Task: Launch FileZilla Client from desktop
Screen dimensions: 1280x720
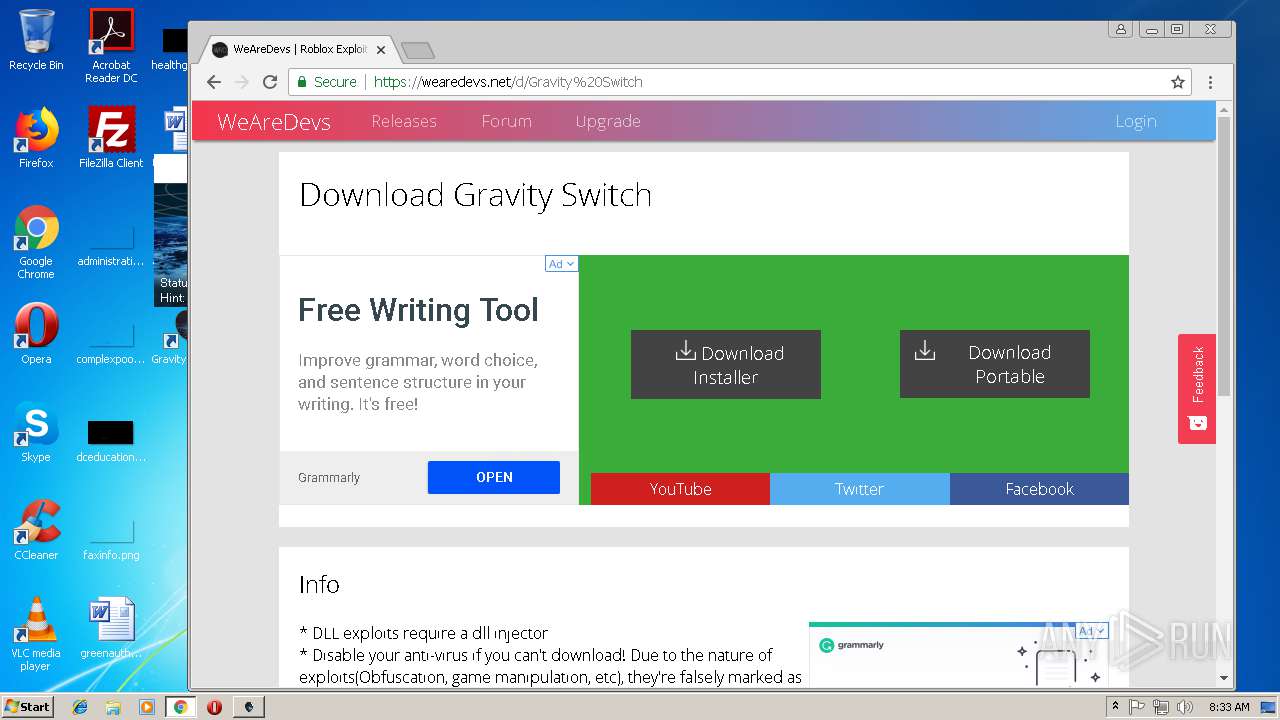Action: 111,137
